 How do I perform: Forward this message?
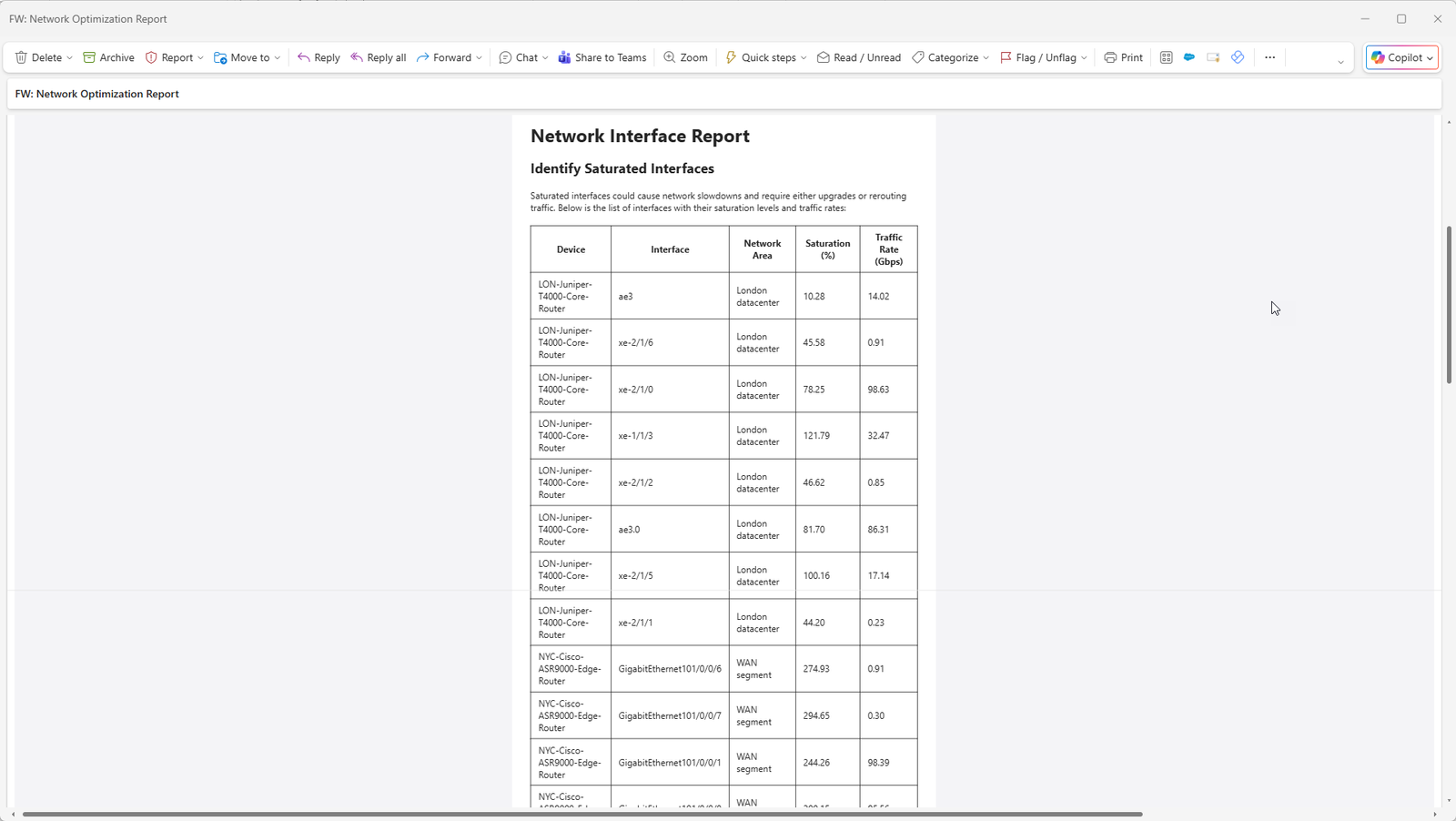[444, 57]
